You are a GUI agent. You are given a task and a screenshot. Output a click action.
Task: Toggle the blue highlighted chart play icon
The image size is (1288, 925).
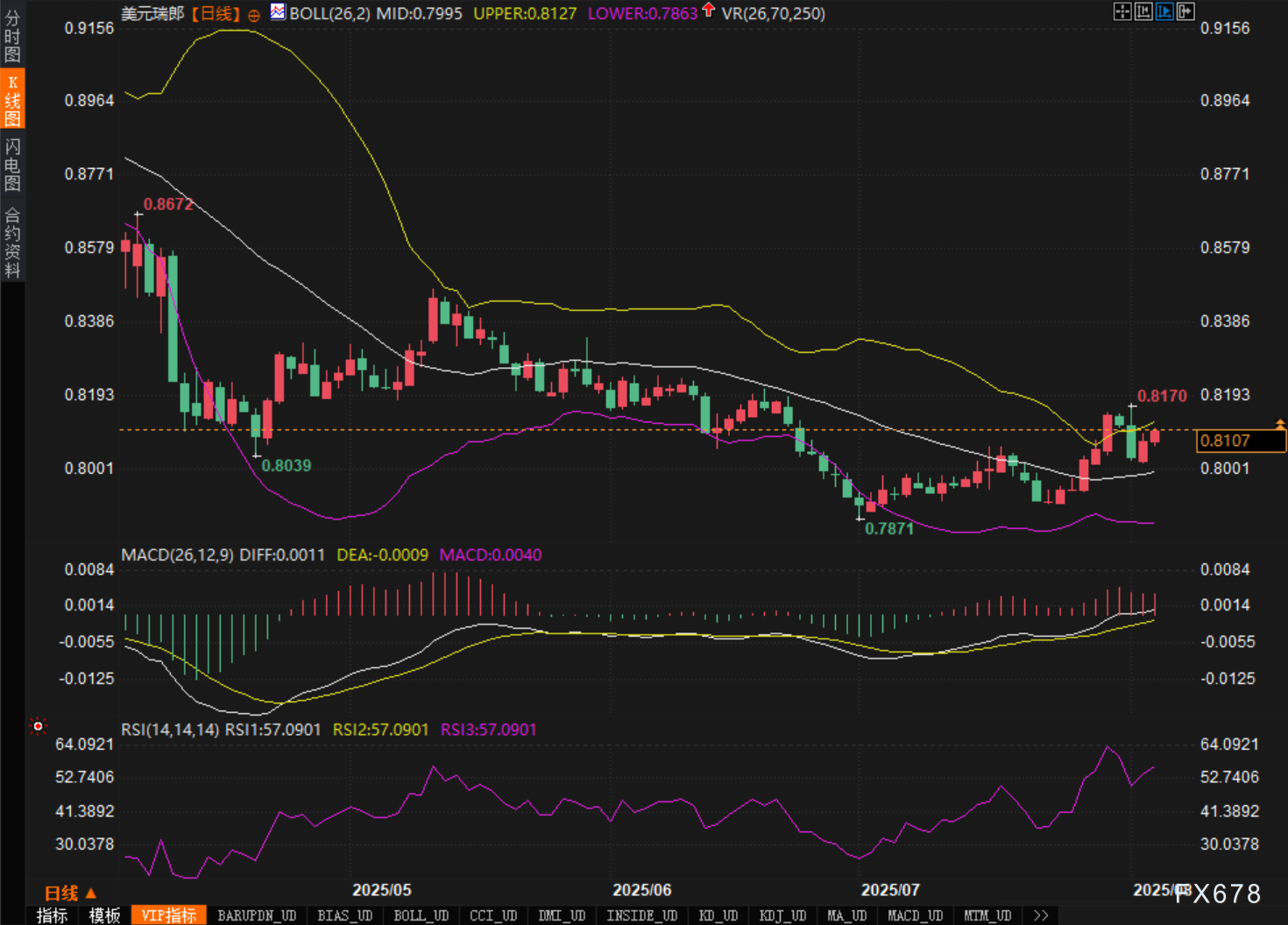coord(1164,11)
